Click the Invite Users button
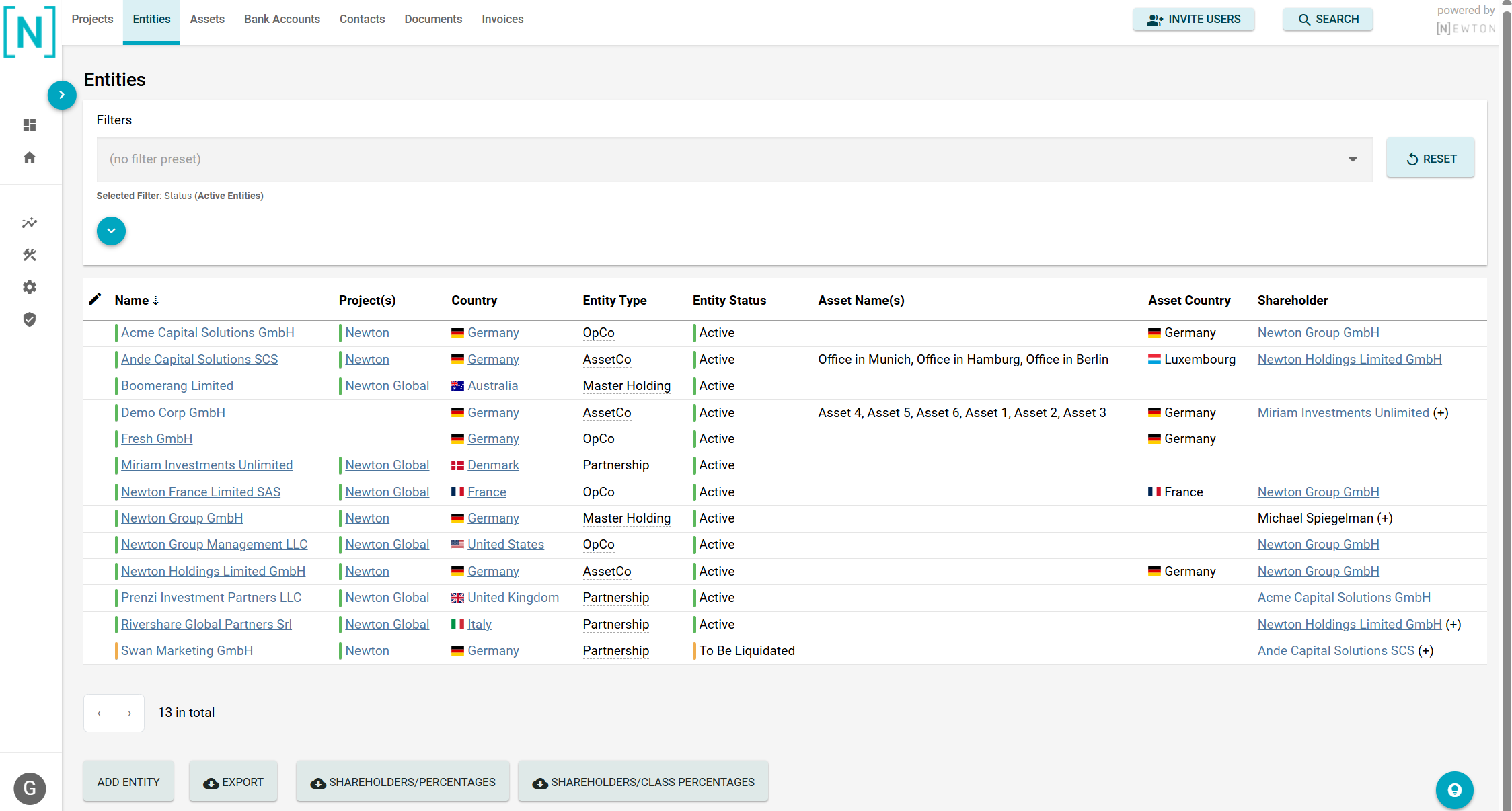Screen dimensions: 1512x811 pyautogui.click(x=1193, y=20)
